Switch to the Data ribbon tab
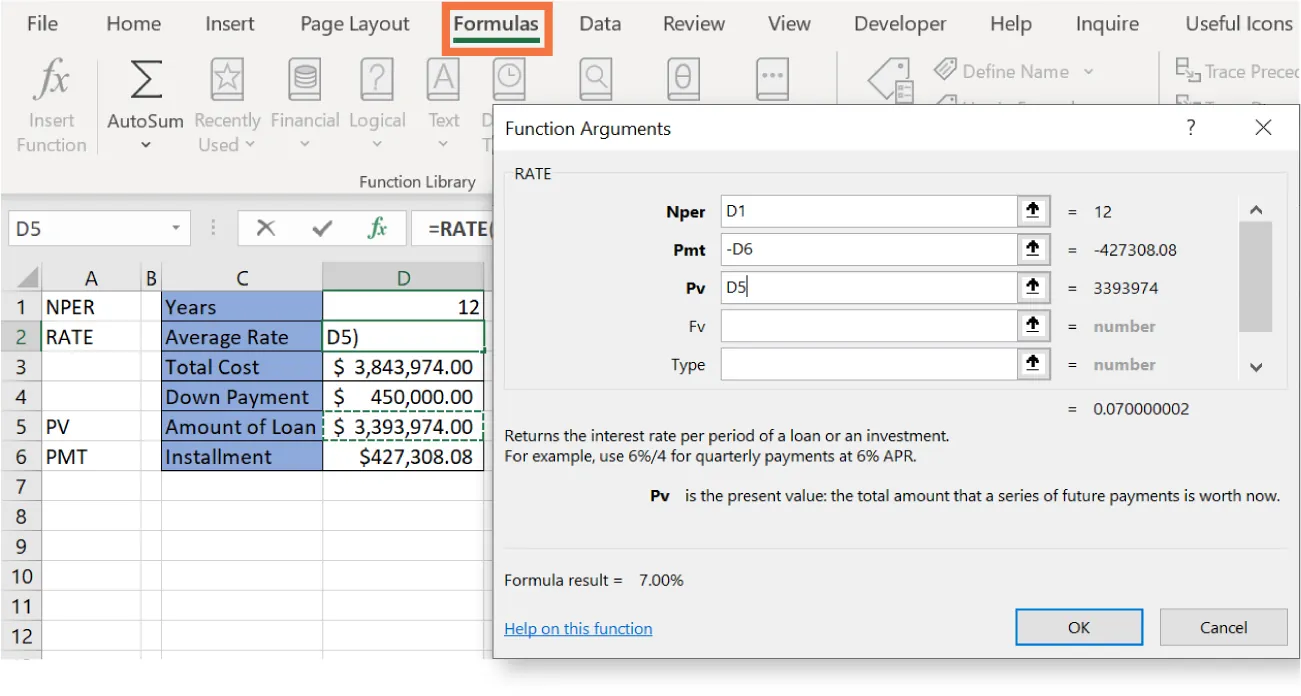This screenshot has width=1301, height=696. [x=600, y=23]
